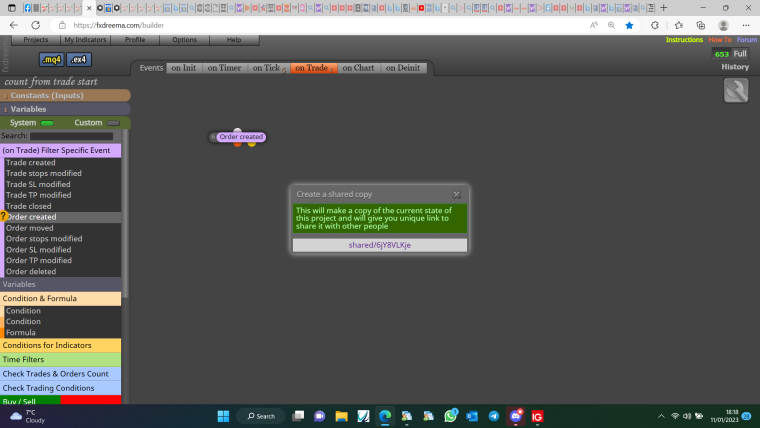Expand Conditions for Indicators category
The width and height of the screenshot is (760, 428).
61,345
